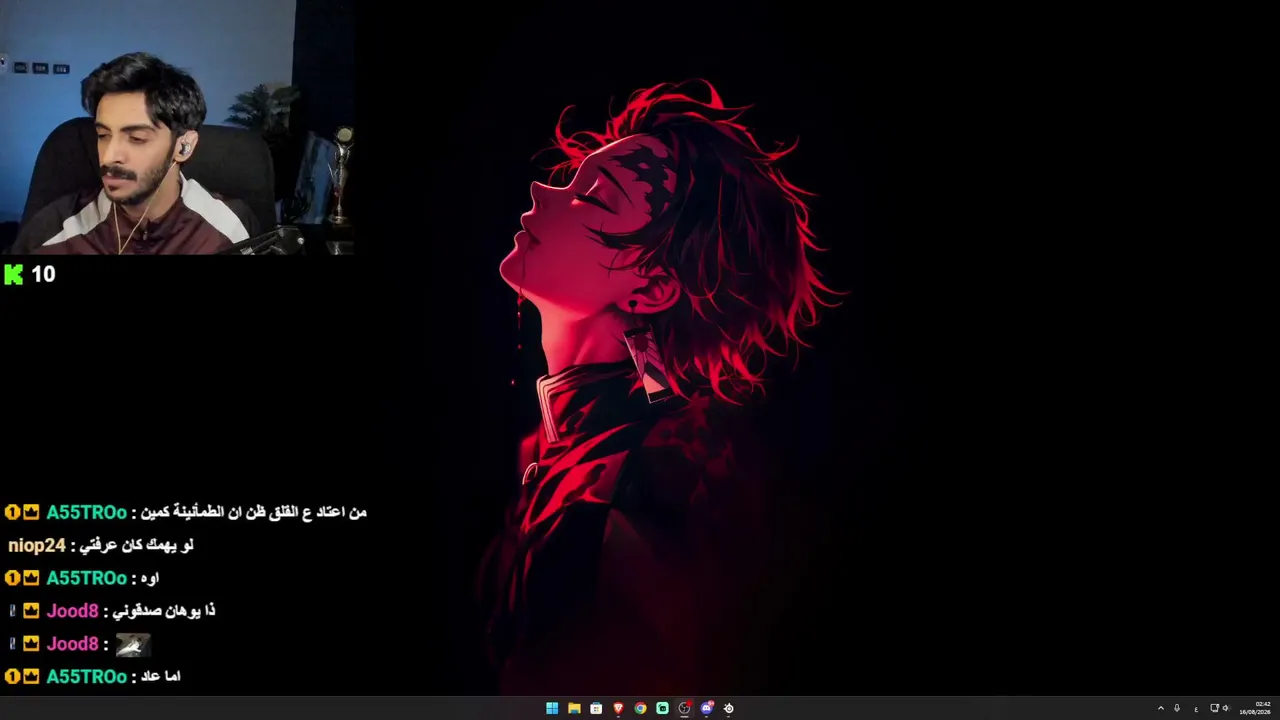
Task: Show hidden icons in the system tray
Action: 1161,708
